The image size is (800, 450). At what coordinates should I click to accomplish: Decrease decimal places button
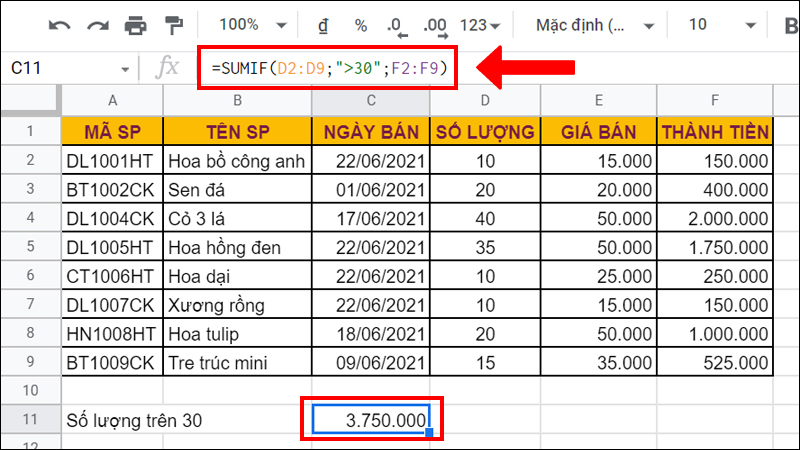(x=397, y=27)
